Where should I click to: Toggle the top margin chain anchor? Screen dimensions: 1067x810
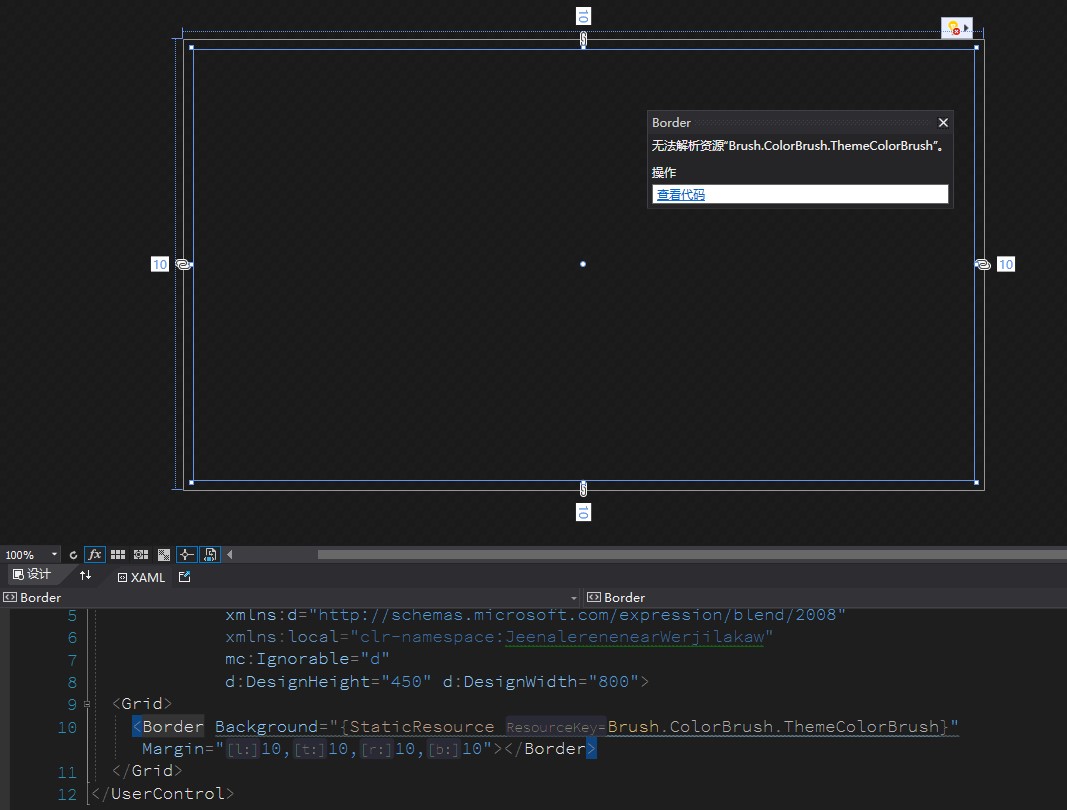(583, 39)
